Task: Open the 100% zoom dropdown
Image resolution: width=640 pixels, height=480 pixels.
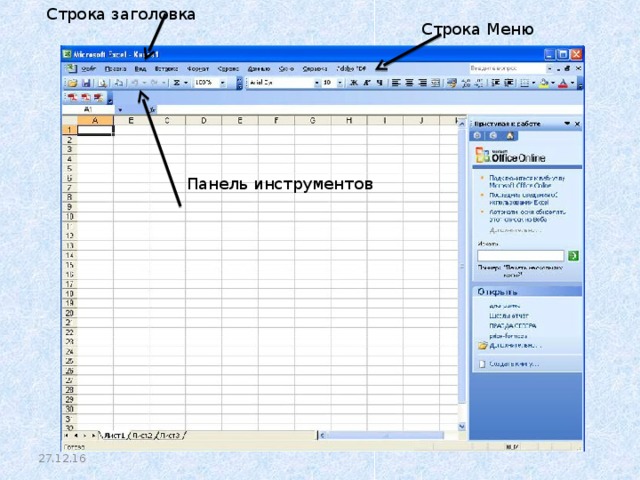Action: (222, 83)
